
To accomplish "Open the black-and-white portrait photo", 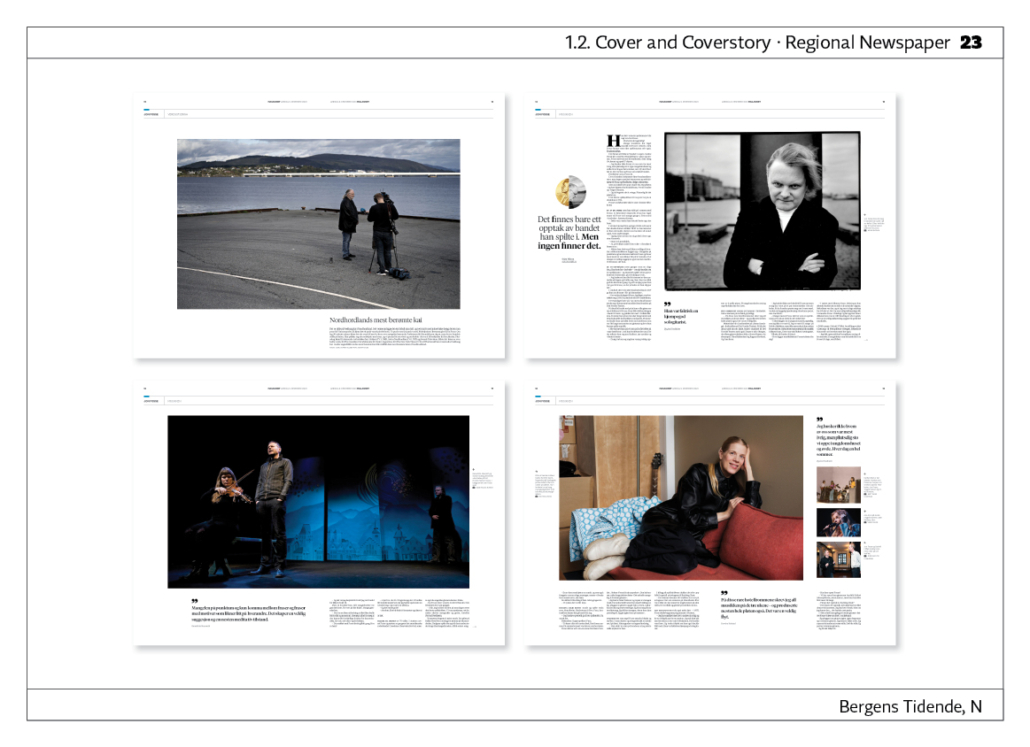I will point(763,211).
